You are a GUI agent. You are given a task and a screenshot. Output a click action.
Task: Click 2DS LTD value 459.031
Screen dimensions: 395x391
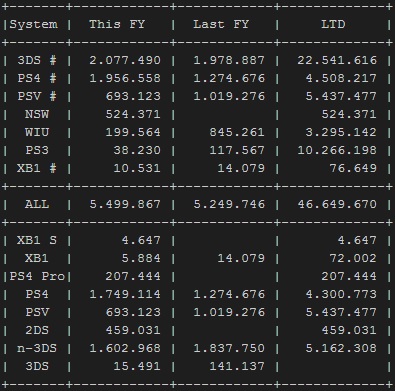click(x=349, y=330)
